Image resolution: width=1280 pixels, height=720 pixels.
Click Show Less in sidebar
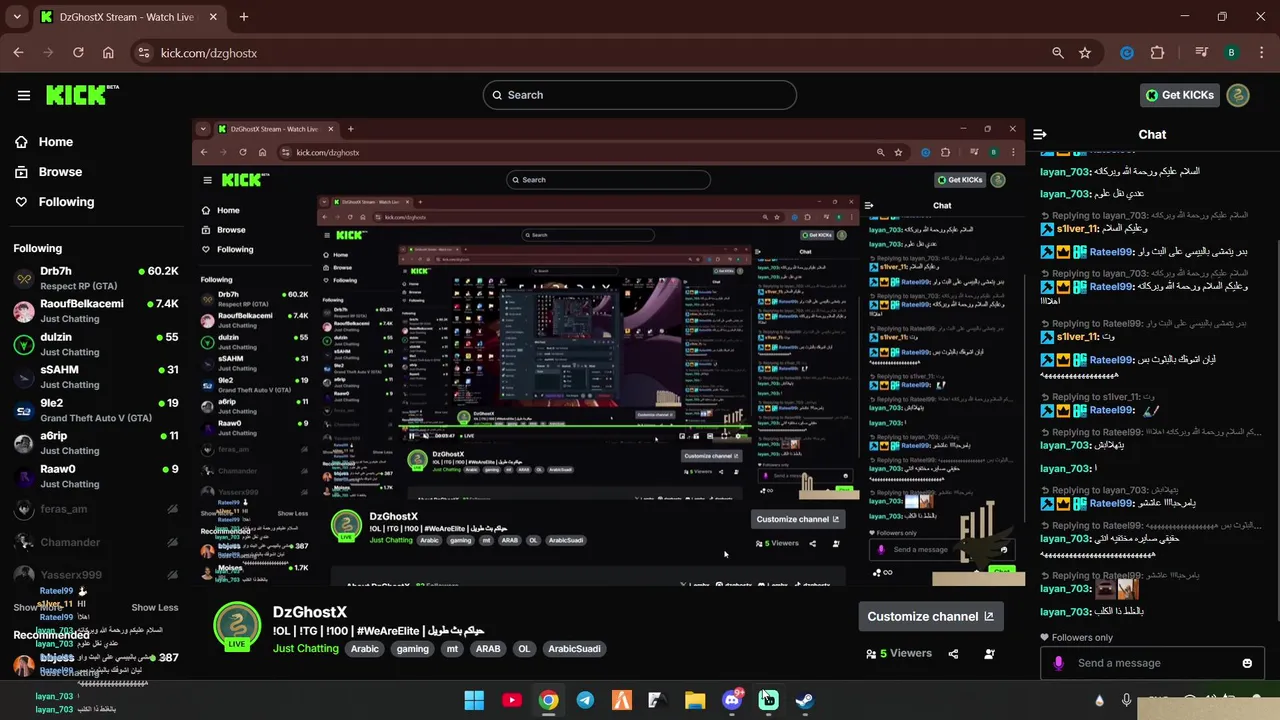(155, 607)
